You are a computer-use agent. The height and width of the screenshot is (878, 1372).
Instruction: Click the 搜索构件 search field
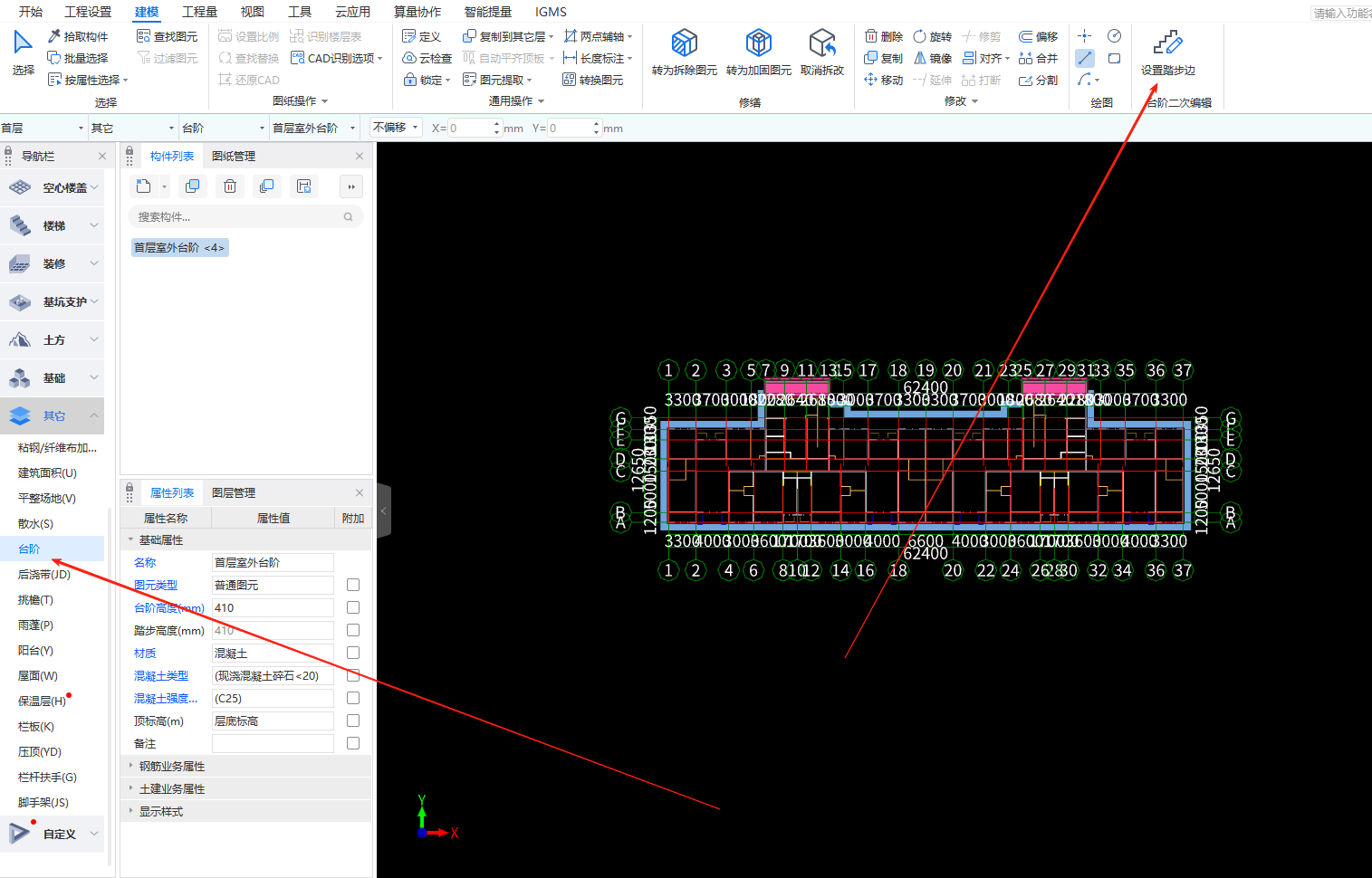coord(245,216)
